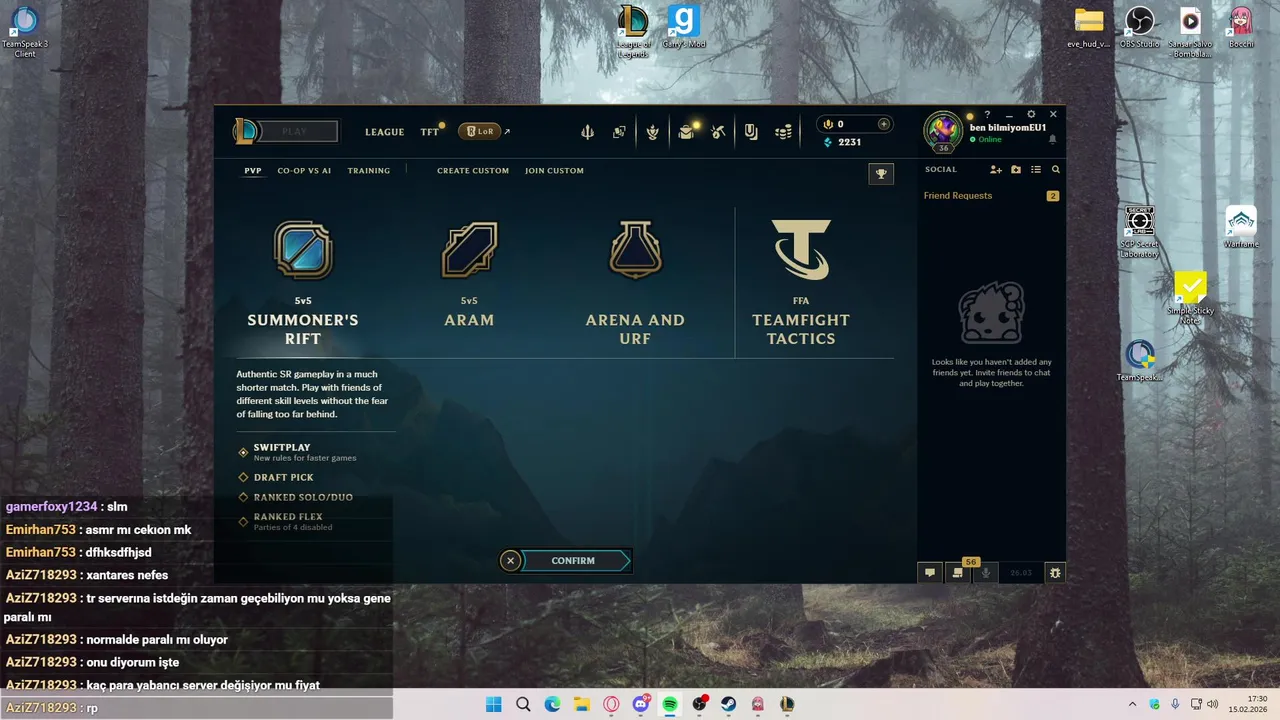Select the Ranked Solo/Duo queue option
This screenshot has width=1280, height=720.
coord(296,497)
